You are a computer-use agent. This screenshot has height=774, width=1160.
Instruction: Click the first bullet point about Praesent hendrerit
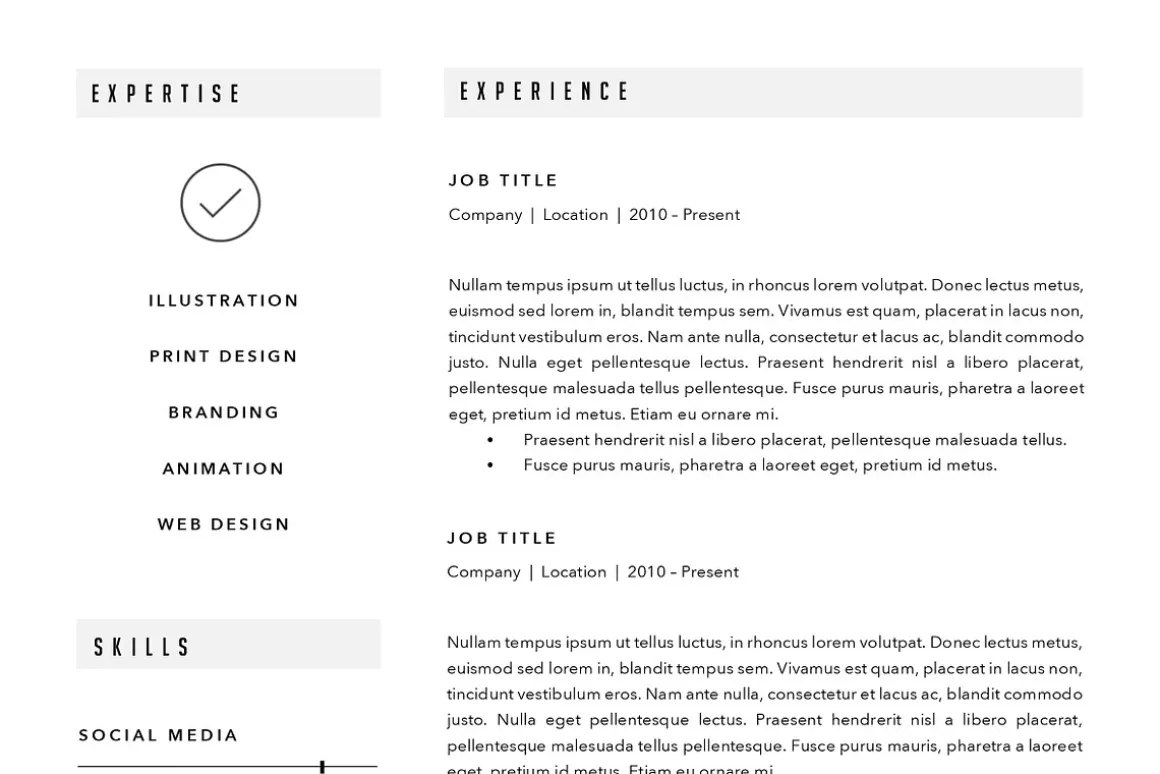click(x=795, y=440)
